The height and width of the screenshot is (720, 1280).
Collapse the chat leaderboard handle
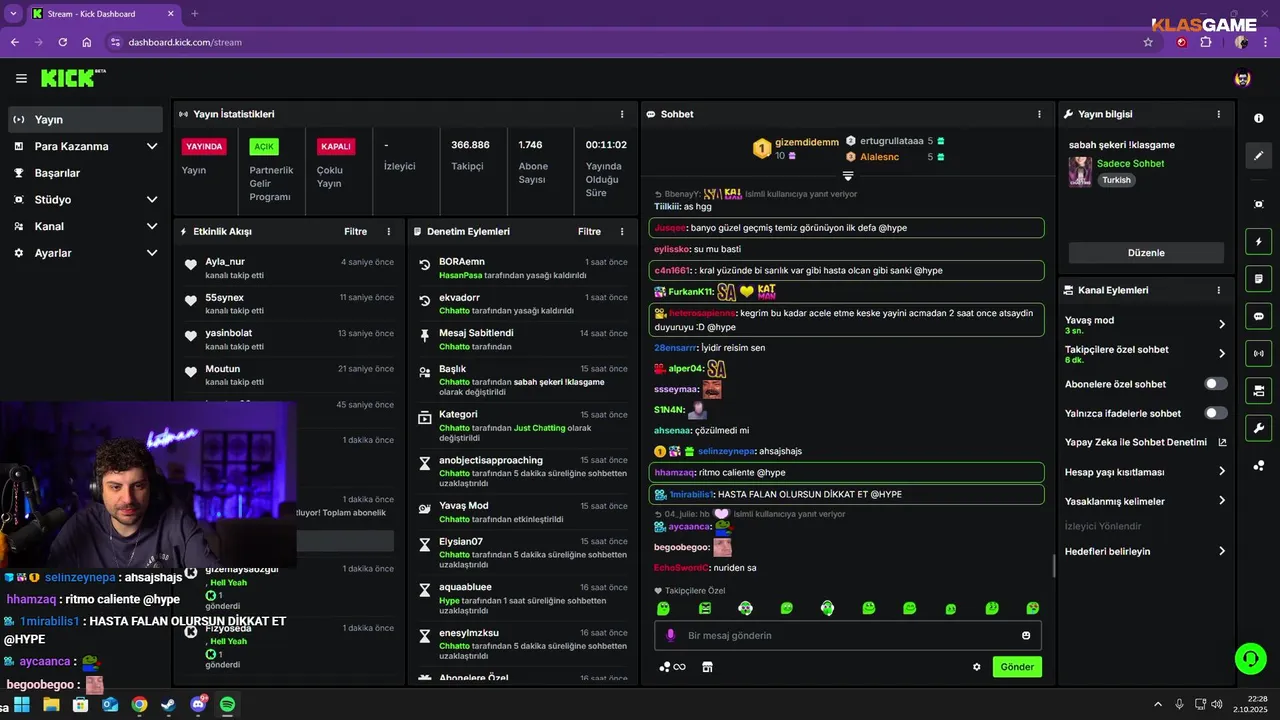pos(848,175)
